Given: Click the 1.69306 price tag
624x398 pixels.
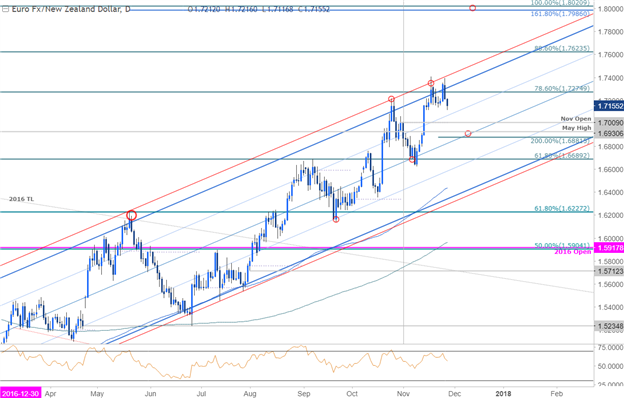Looking at the screenshot, I should point(608,133).
